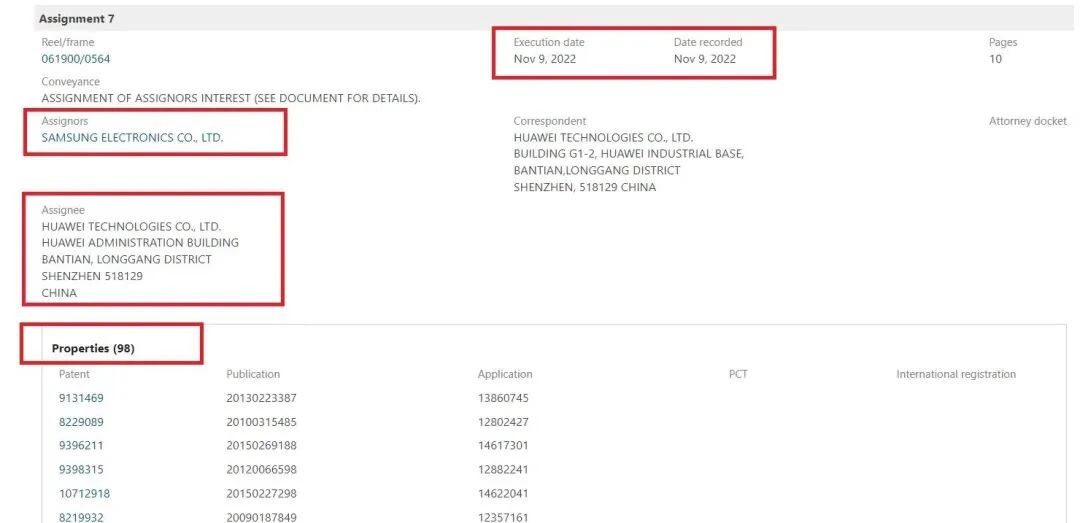Select application number 14622041
Screen dimensions: 1080x523
pos(503,494)
